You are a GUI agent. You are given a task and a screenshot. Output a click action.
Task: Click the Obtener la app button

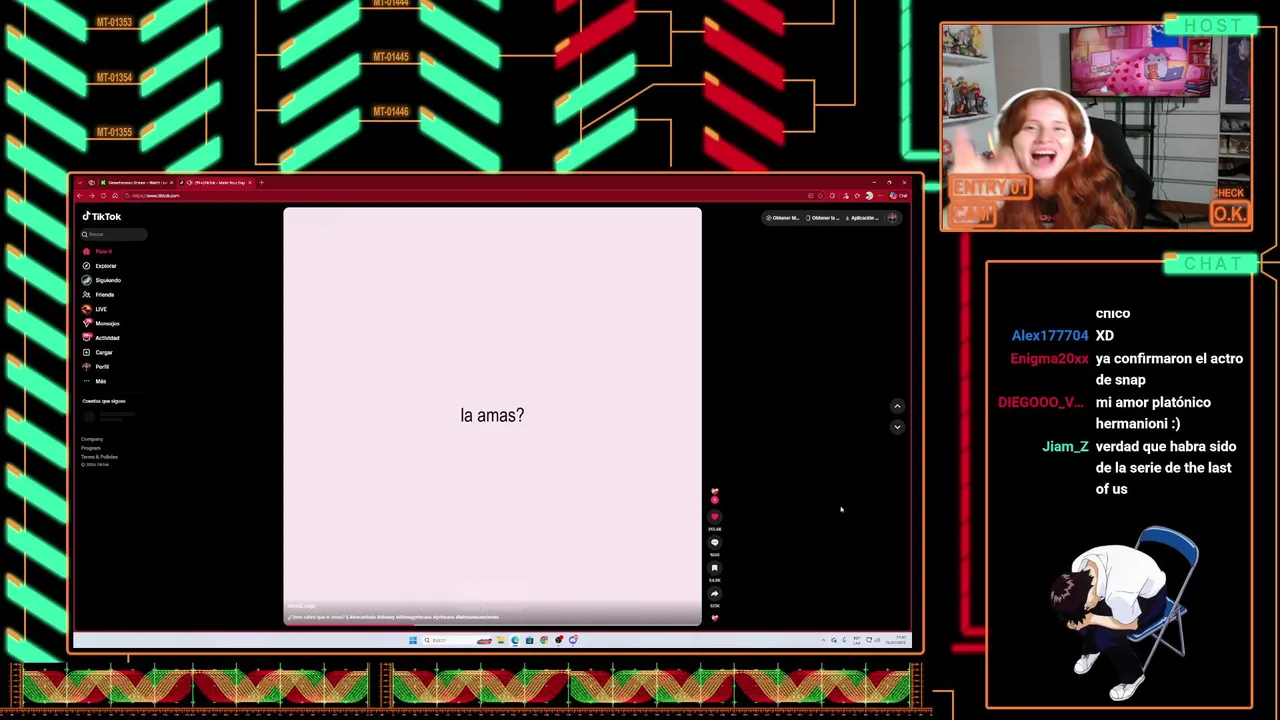[823, 218]
